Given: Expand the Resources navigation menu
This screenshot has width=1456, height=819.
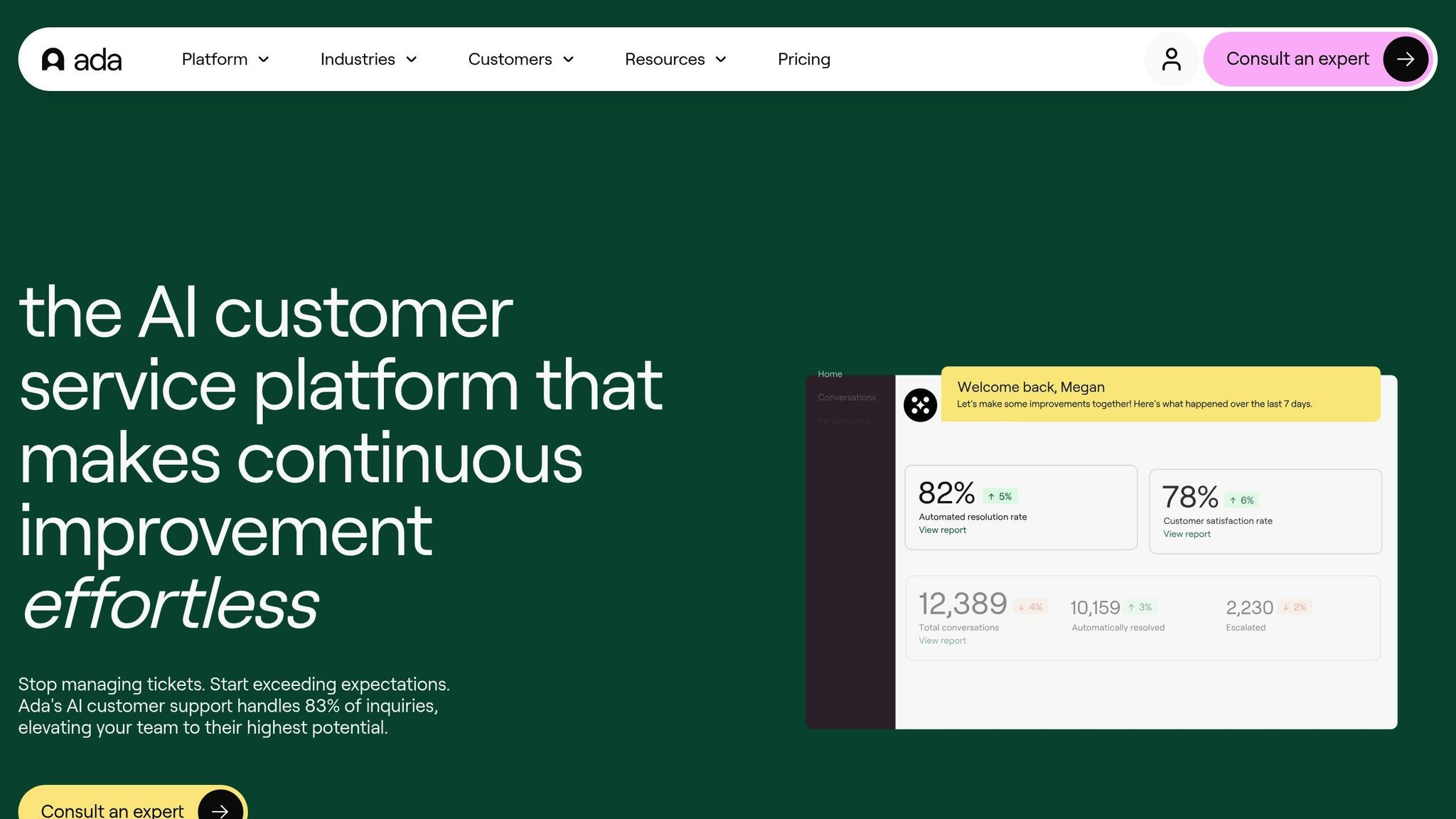Looking at the screenshot, I should point(675,60).
